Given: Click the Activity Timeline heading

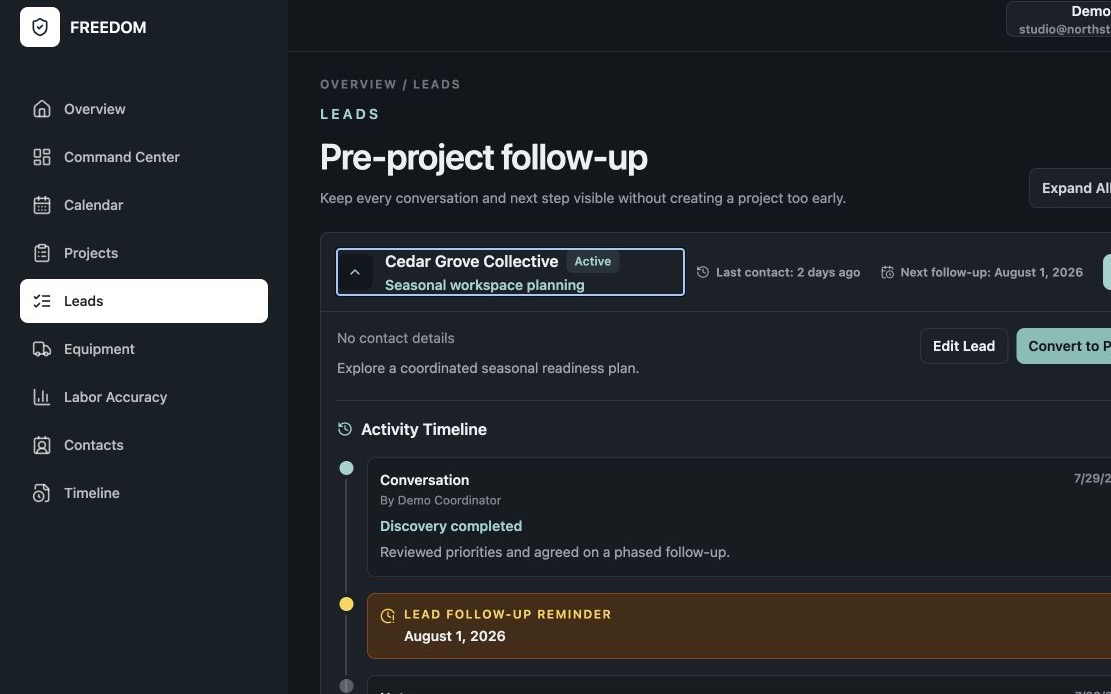Looking at the screenshot, I should click(424, 430).
